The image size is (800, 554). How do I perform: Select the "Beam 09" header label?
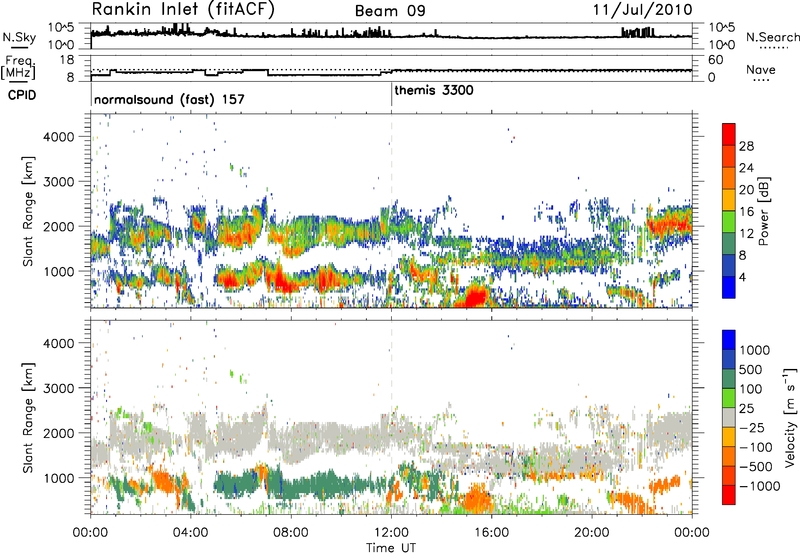tap(390, 11)
